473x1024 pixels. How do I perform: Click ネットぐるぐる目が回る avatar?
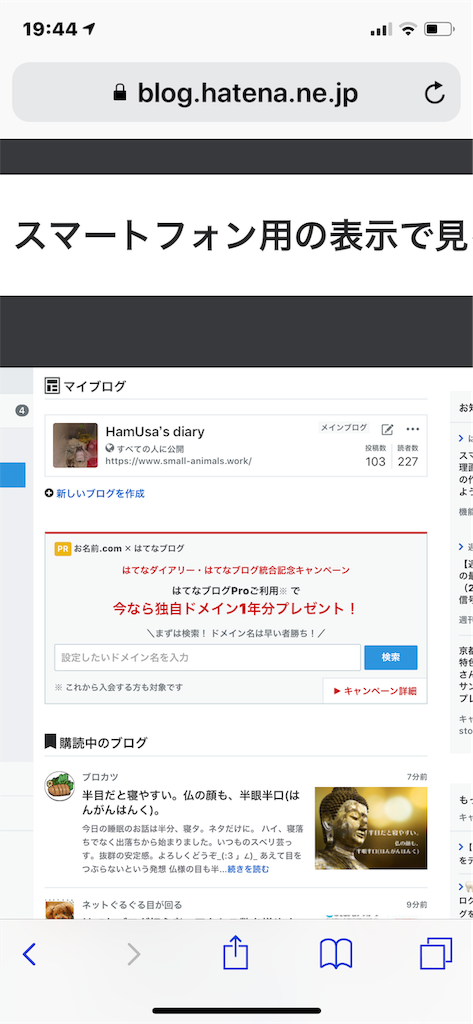(59, 908)
